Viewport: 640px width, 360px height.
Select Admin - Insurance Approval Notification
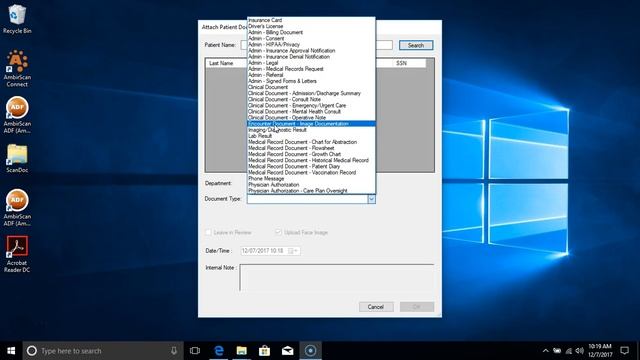(311, 51)
